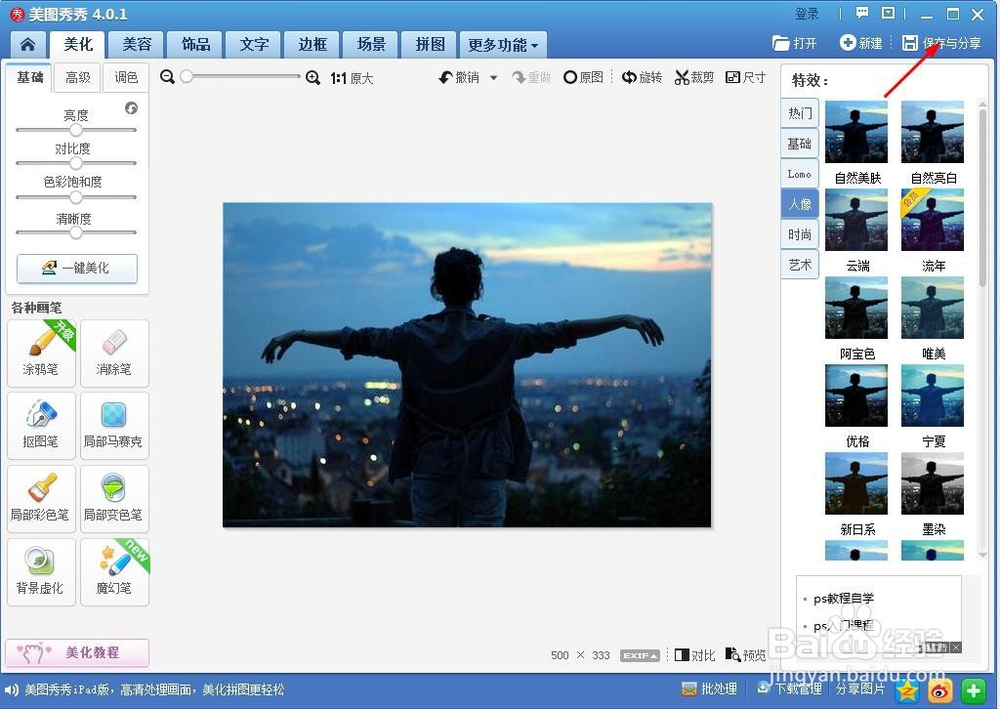Click the 清晰度 sharpness slider handle
The image size is (1000, 709).
tap(76, 232)
